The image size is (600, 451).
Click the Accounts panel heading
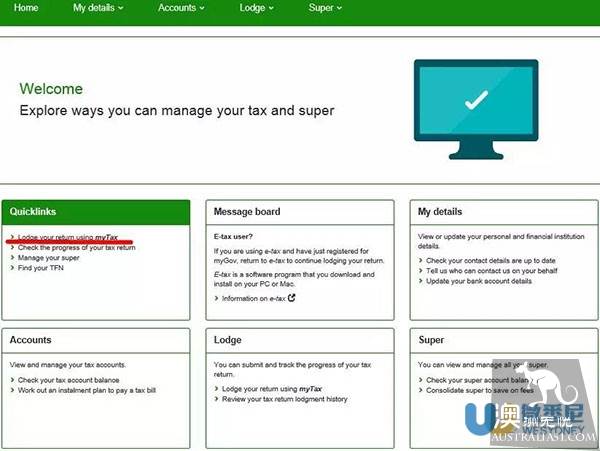coord(30,340)
